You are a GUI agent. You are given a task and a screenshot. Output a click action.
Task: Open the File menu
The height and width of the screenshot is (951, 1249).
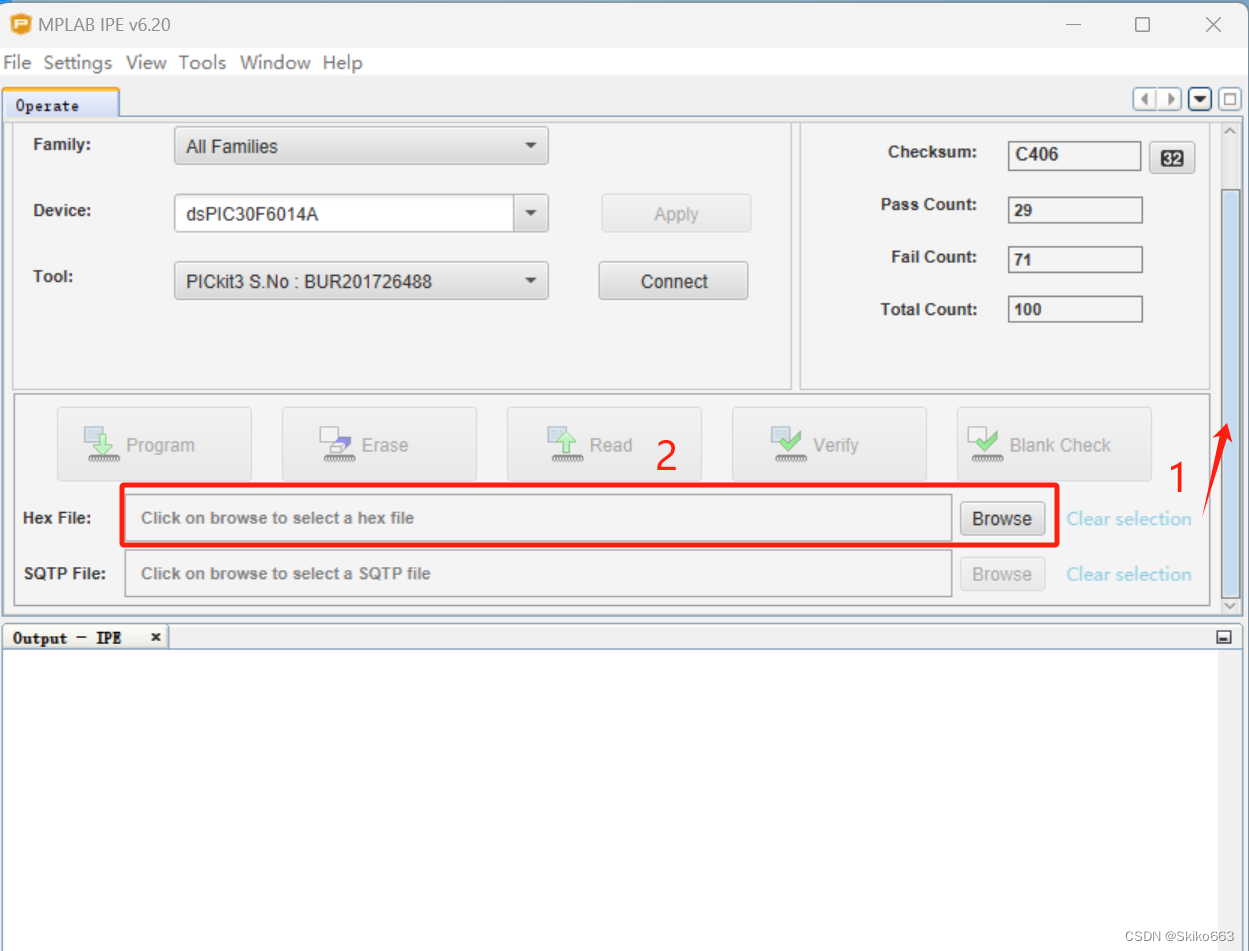click(17, 62)
